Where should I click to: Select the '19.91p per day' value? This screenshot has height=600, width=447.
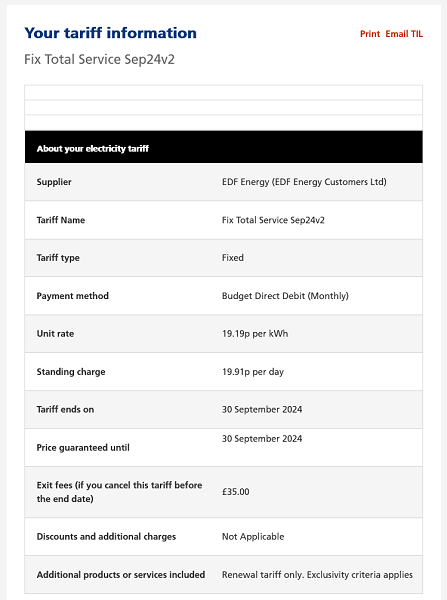(253, 372)
